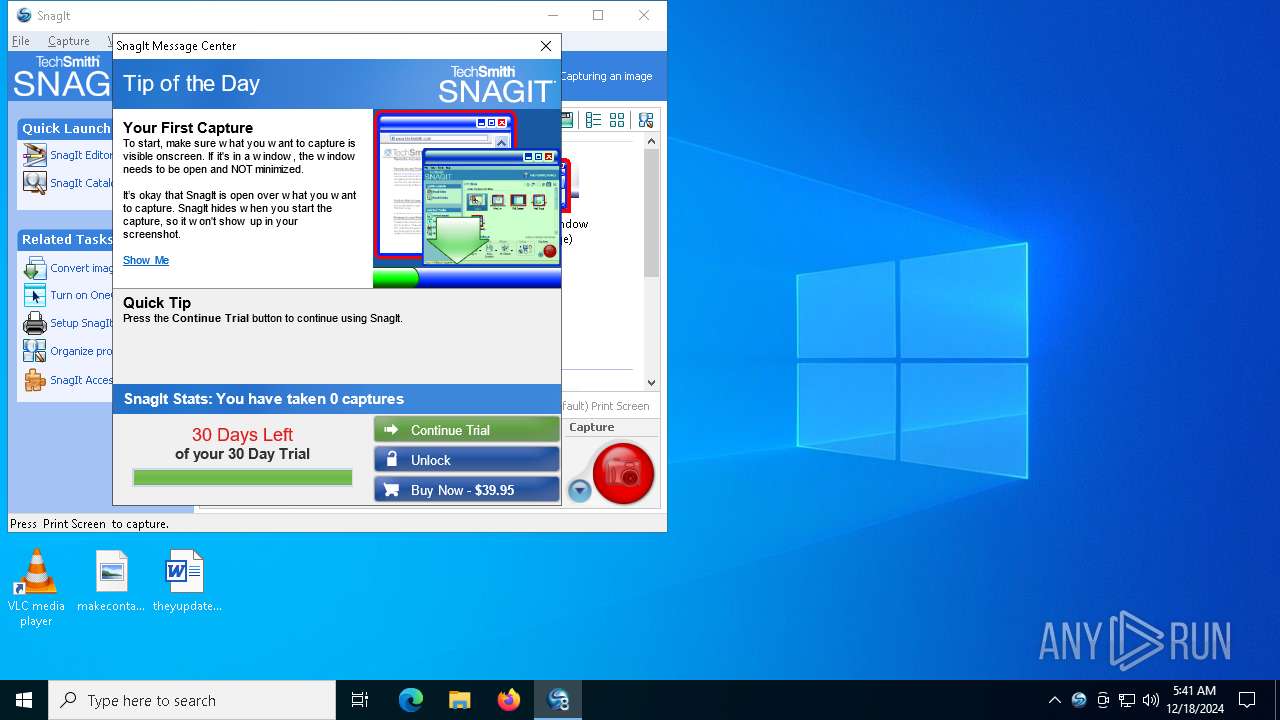Image resolution: width=1280 pixels, height=720 pixels.
Task: Click the SnagIt Stats captures banner
Action: [x=337, y=399]
